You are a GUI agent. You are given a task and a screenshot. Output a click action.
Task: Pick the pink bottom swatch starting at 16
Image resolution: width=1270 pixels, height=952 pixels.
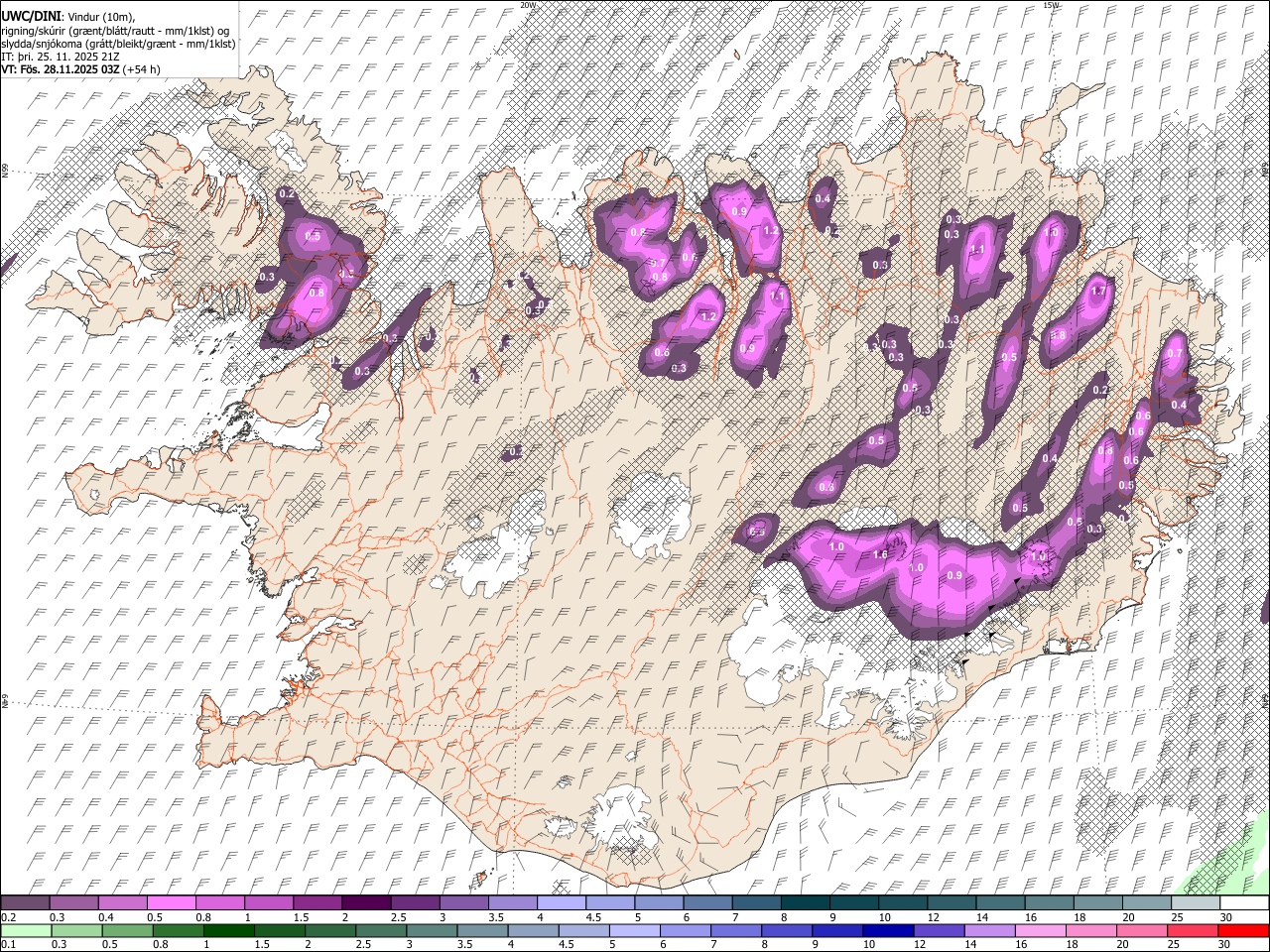1042,931
